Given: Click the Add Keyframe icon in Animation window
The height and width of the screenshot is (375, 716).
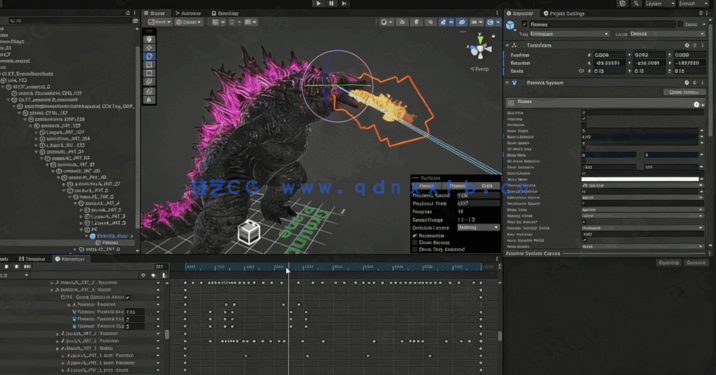Looking at the screenshot, I should click(x=153, y=275).
